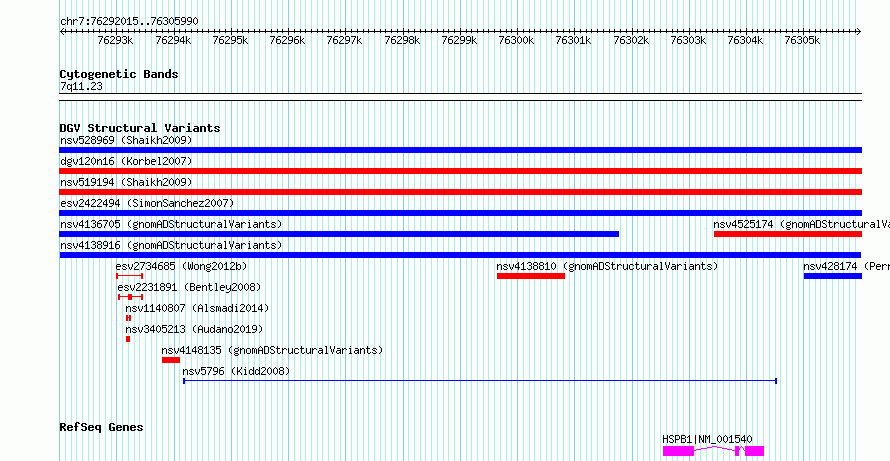
Task: Open nsv4148135 (gnomADStructuralVariants) label
Action: point(272,350)
